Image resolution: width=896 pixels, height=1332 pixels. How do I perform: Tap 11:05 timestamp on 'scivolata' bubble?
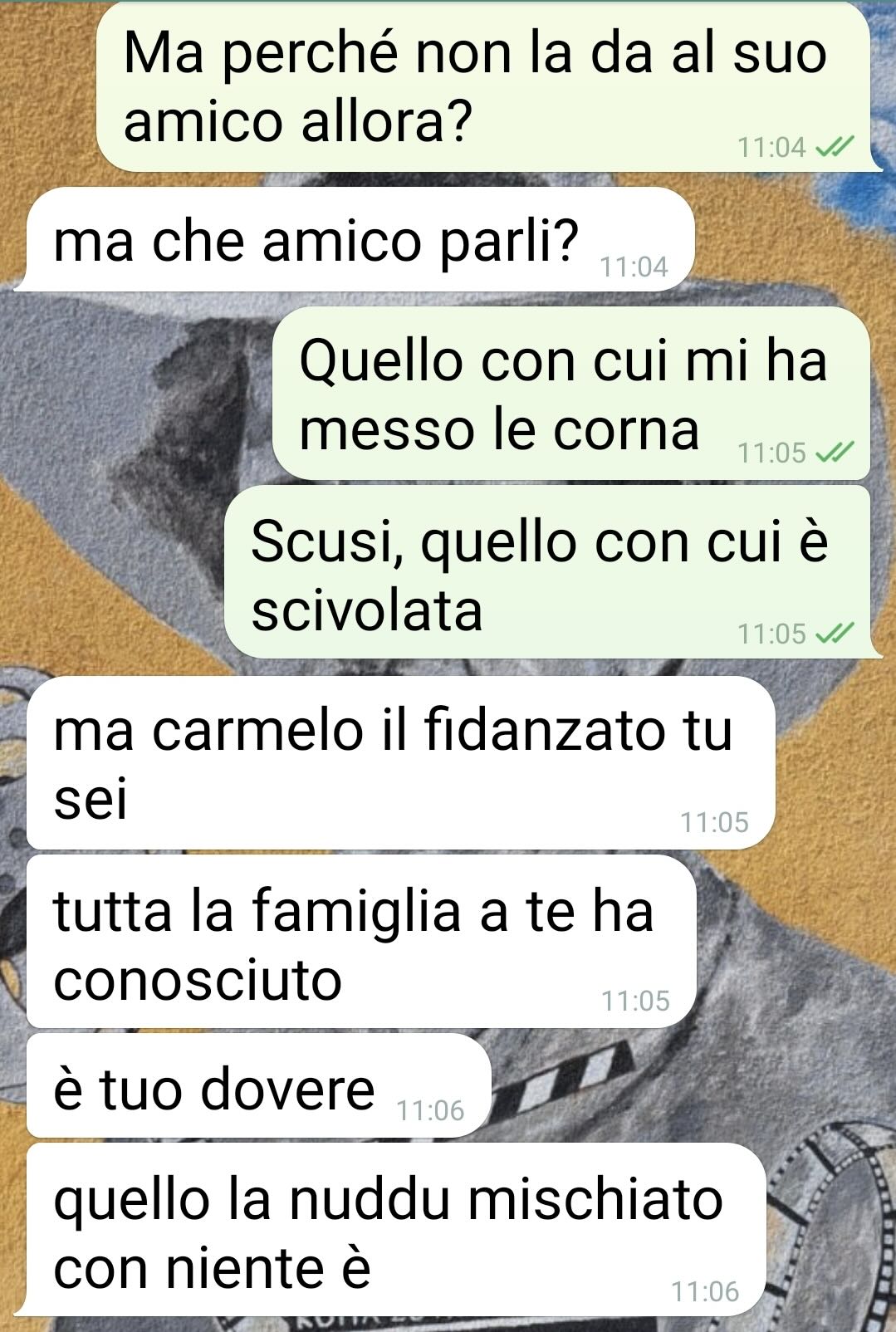[771, 634]
